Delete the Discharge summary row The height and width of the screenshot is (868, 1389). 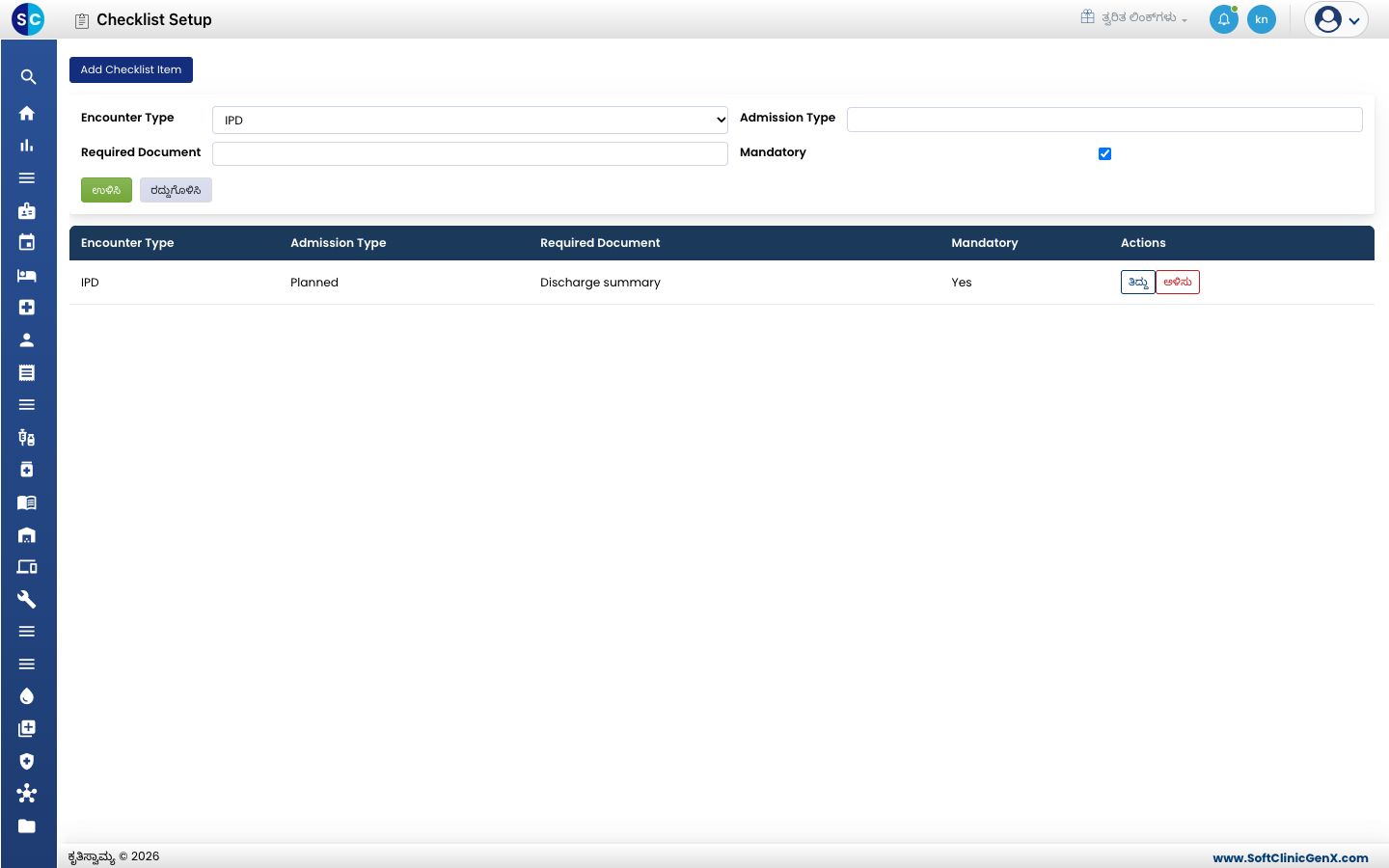[1178, 282]
